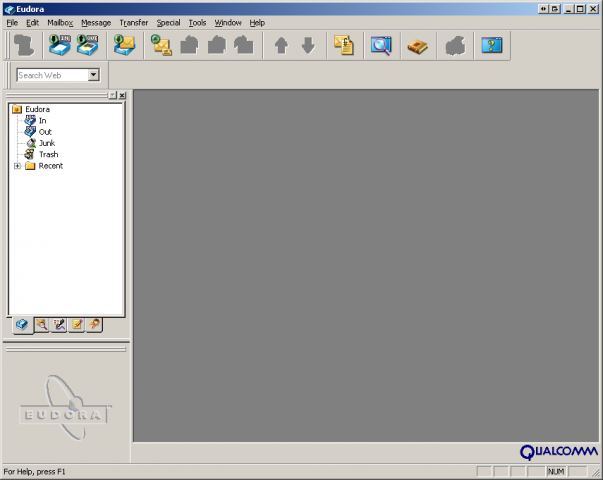Click into the Search Web field
The image size is (603, 480).
click(53, 75)
